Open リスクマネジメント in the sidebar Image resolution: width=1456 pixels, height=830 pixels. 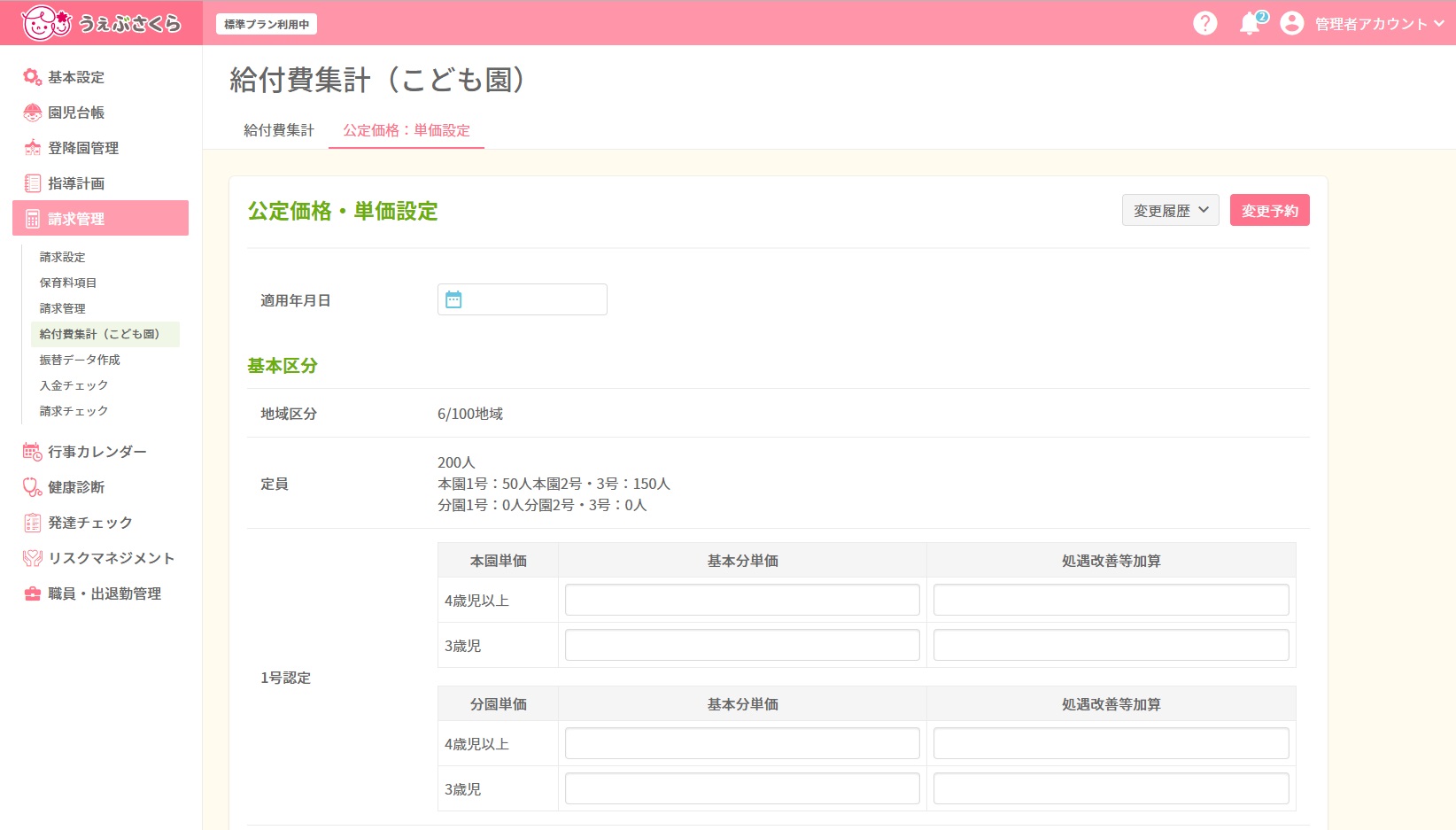(x=100, y=558)
